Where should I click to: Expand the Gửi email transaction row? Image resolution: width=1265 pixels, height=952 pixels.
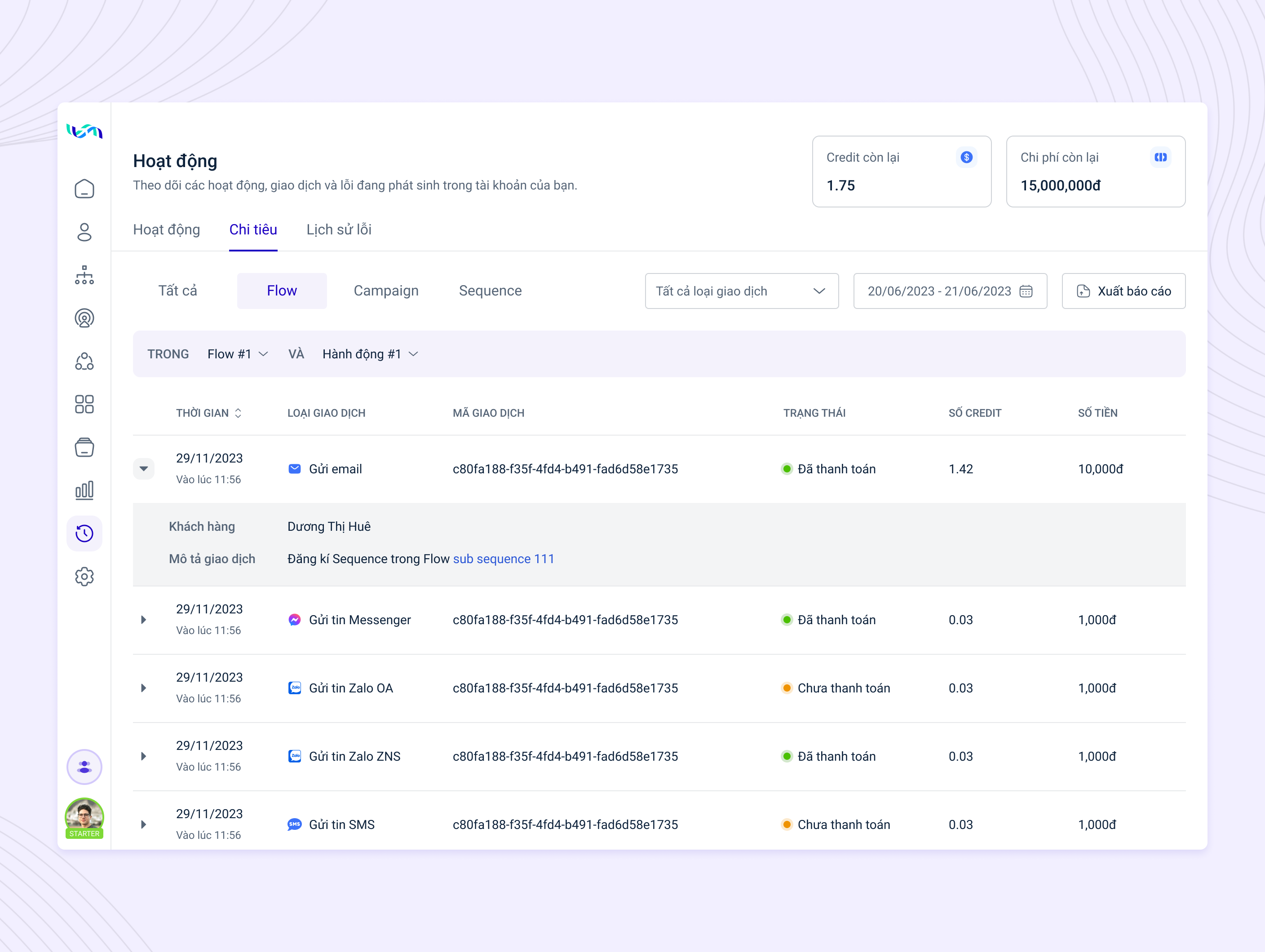[x=144, y=468]
